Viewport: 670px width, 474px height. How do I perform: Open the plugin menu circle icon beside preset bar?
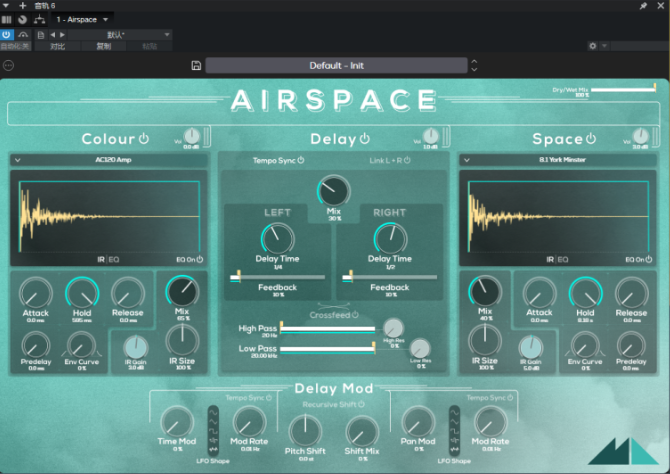(x=9, y=66)
